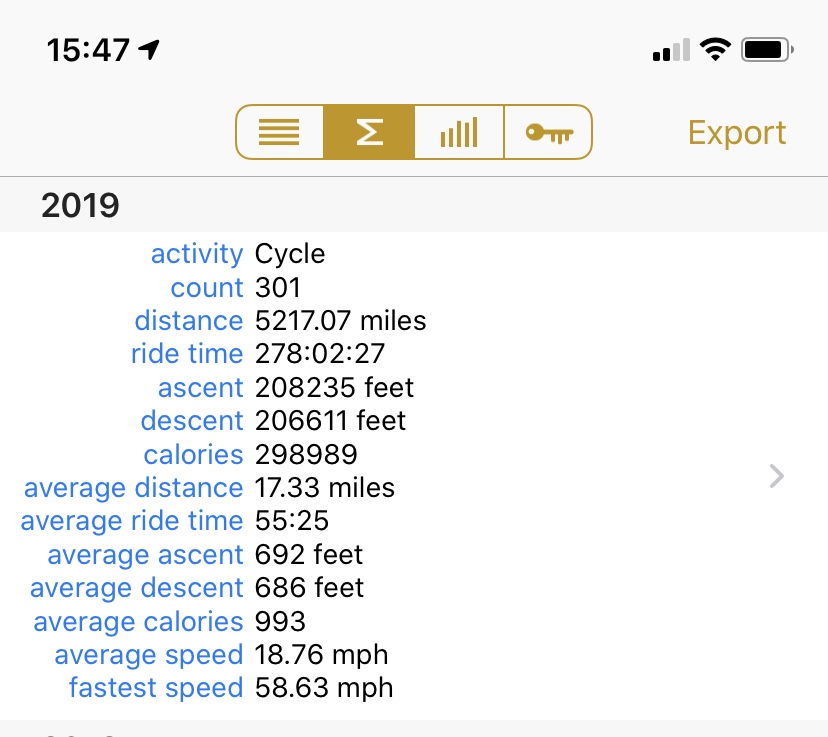Switch to the list view segment
828x737 pixels.
[279, 132]
